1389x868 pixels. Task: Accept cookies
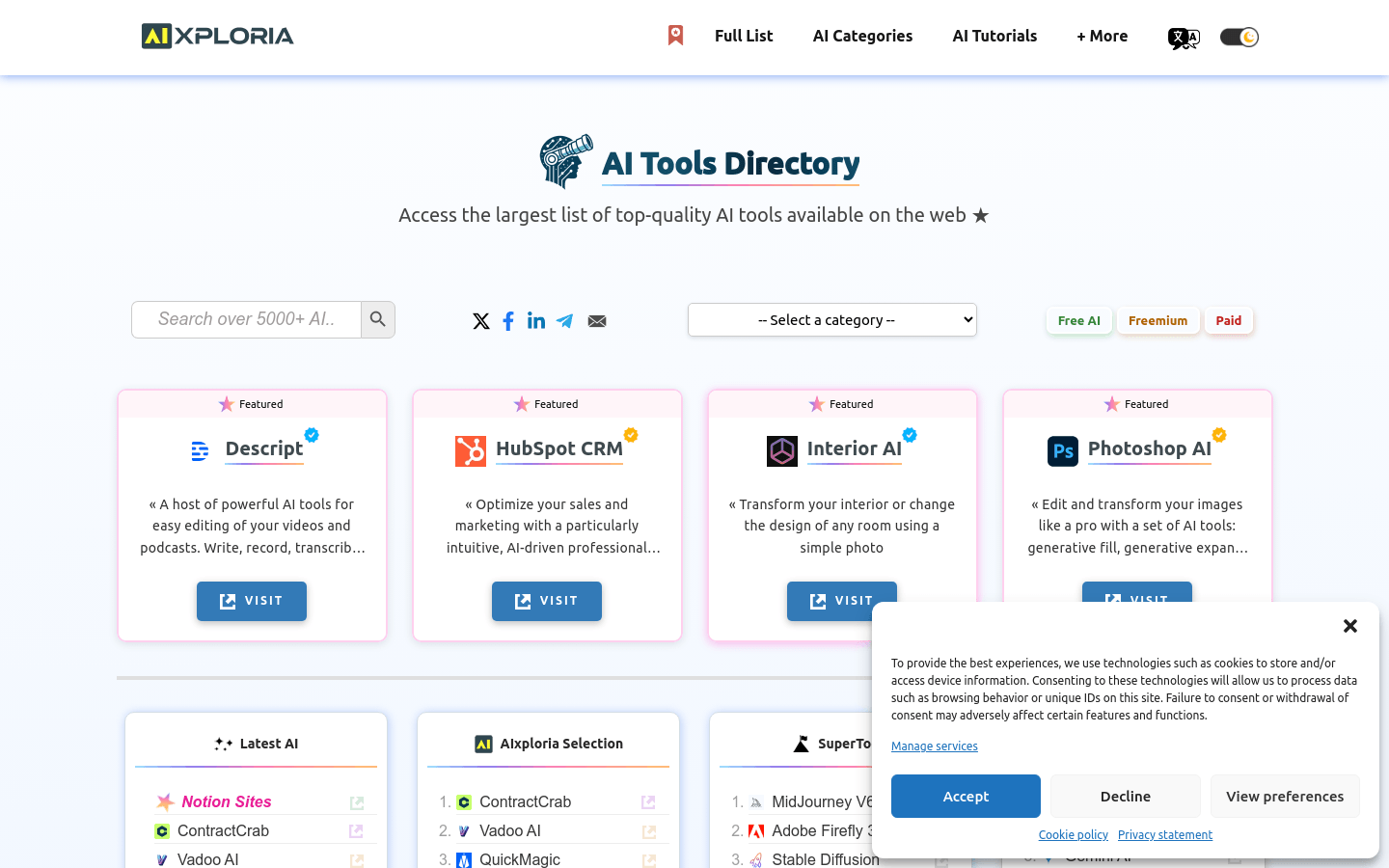[x=966, y=797]
